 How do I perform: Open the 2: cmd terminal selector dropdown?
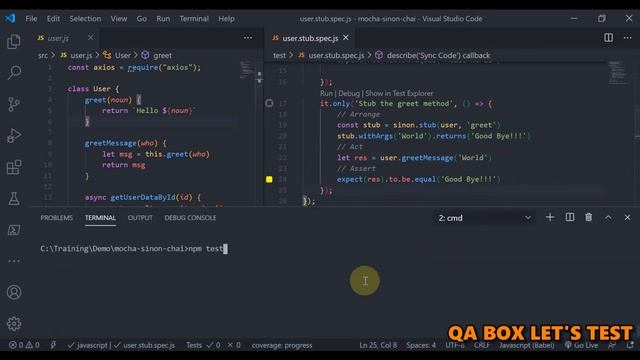484,218
